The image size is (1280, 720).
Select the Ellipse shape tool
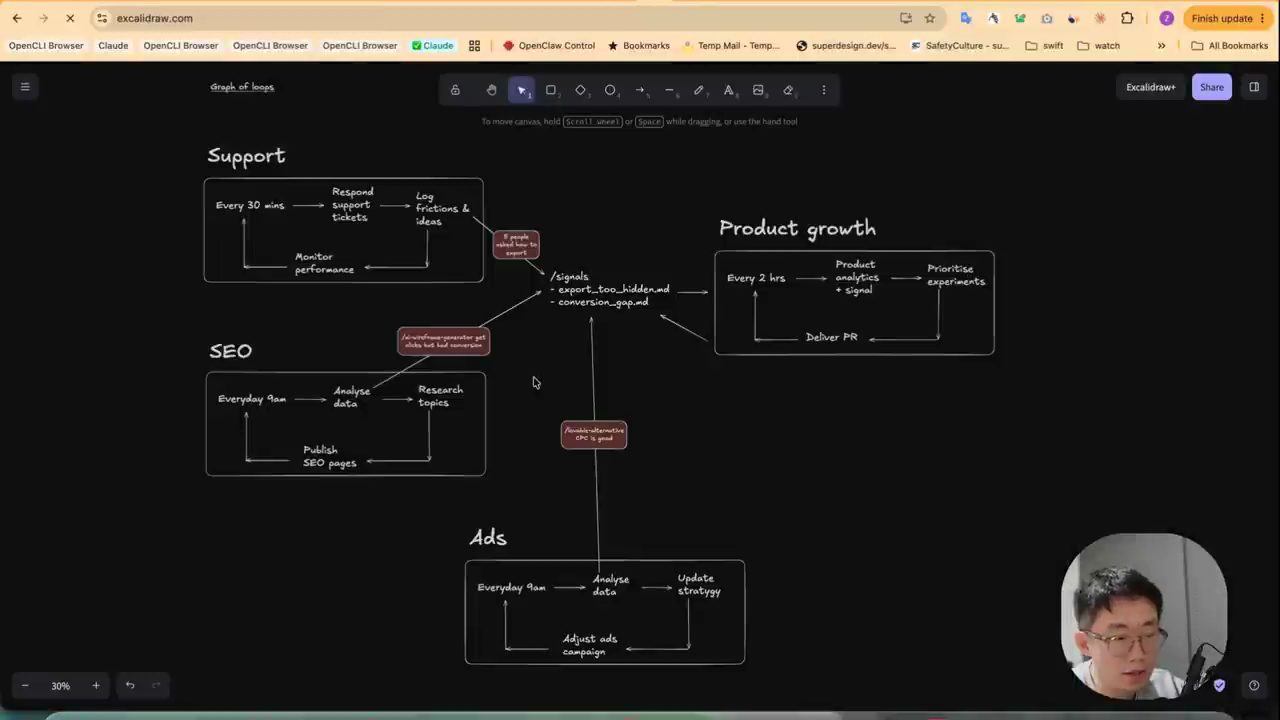pos(610,90)
